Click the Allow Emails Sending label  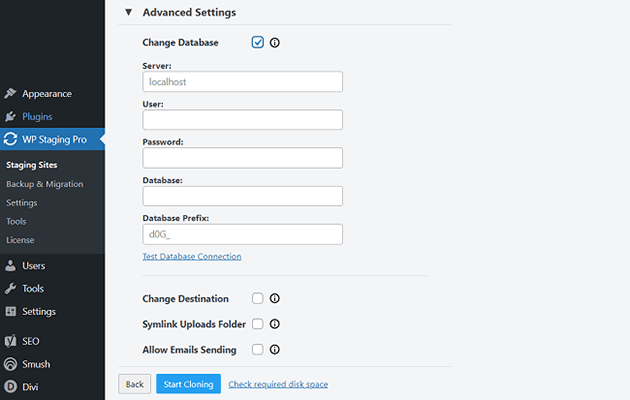click(189, 350)
